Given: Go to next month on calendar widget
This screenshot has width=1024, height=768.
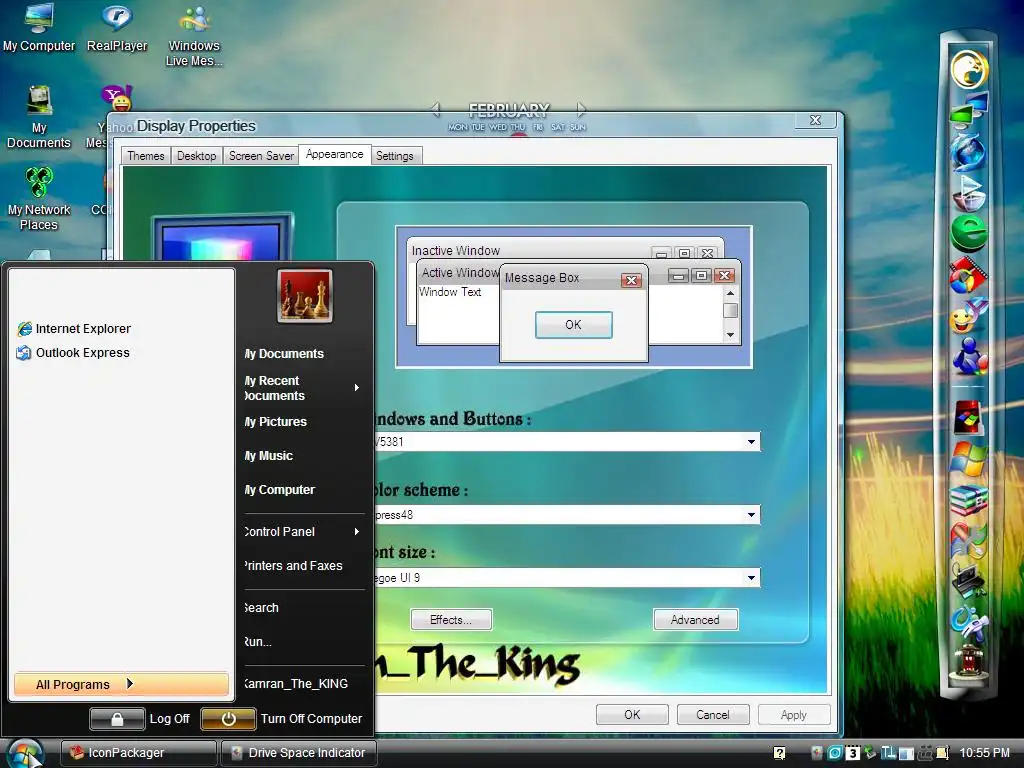Looking at the screenshot, I should coord(581,109).
